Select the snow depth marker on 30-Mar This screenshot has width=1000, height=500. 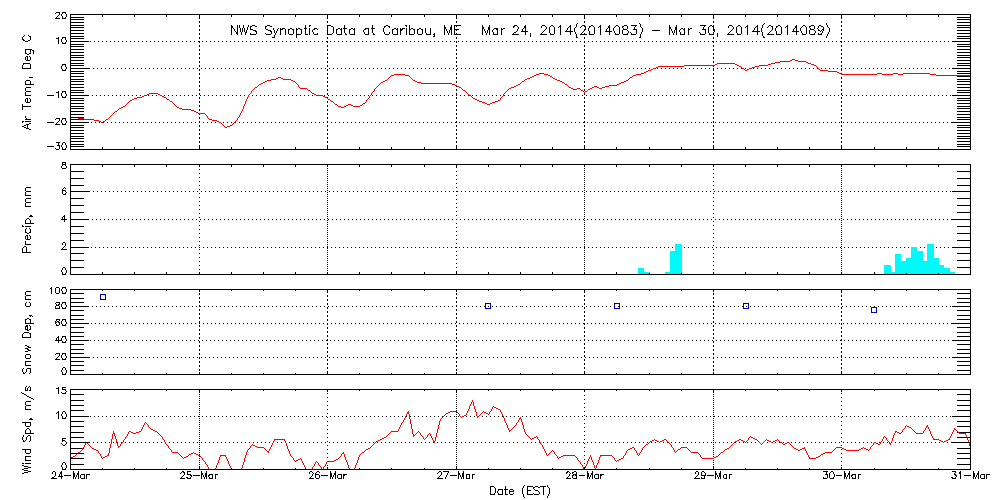pos(874,310)
